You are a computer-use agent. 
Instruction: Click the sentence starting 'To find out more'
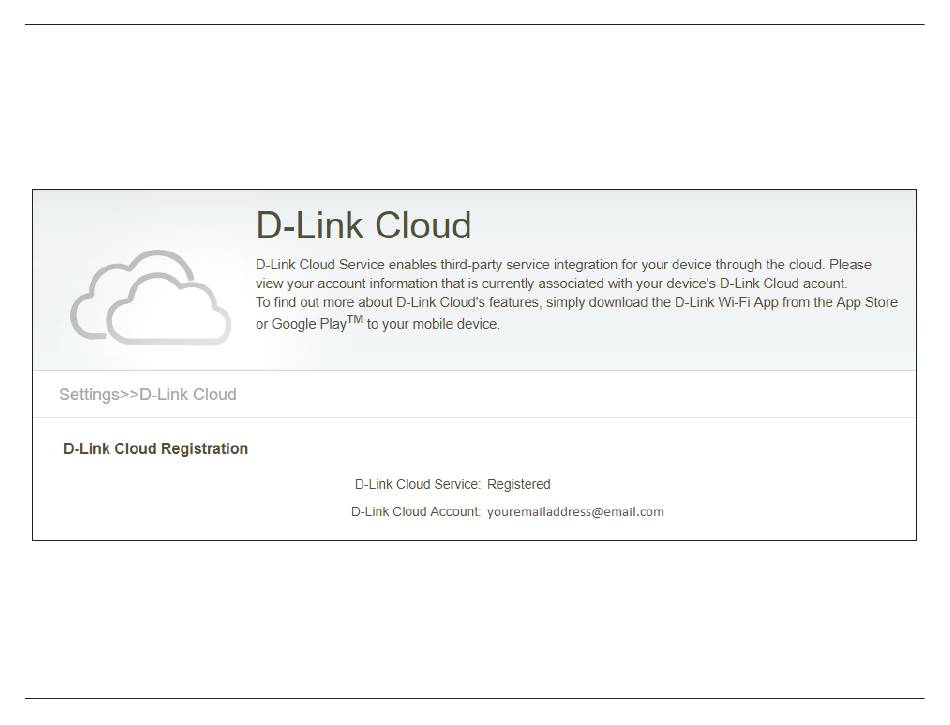[577, 313]
